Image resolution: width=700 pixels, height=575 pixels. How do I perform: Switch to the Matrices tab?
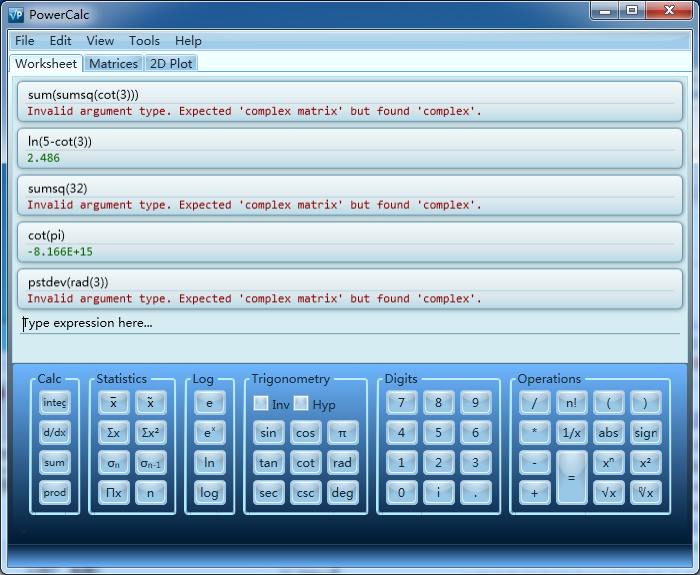point(113,63)
